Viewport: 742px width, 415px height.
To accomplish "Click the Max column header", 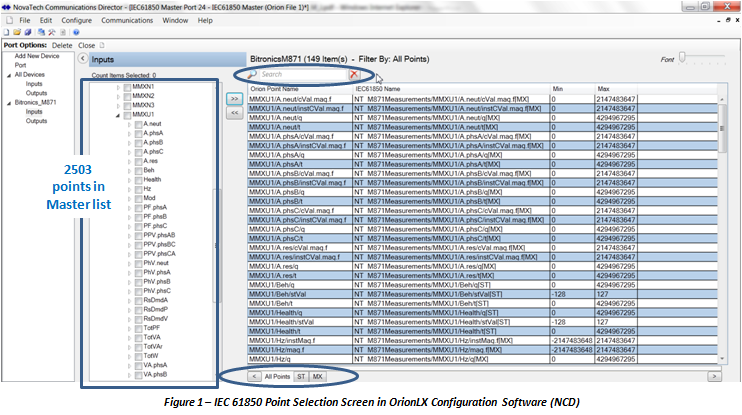I will tap(616, 89).
